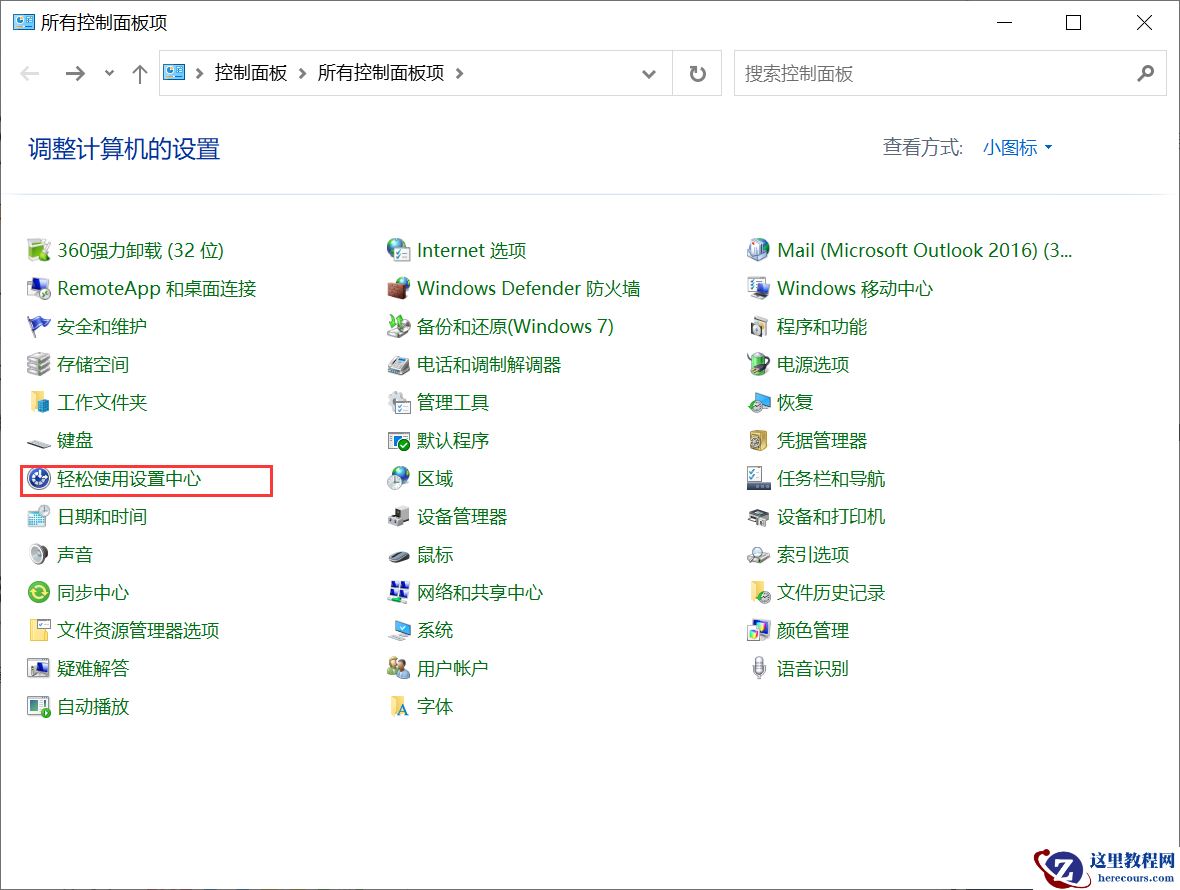Viewport: 1180px width, 890px height.
Task: Open the address bar history dropdown
Action: 649,73
